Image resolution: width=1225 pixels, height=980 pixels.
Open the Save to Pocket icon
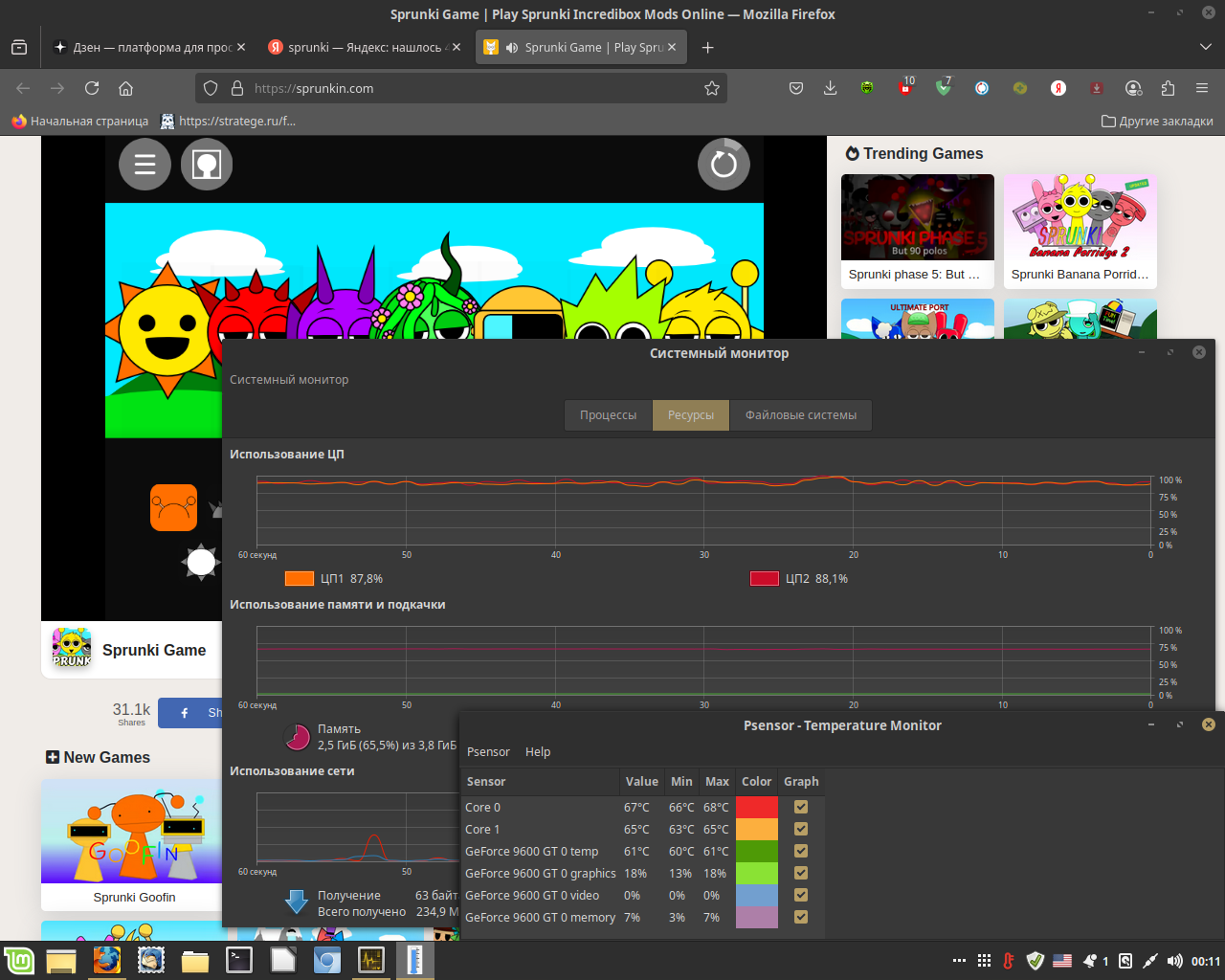(x=796, y=88)
